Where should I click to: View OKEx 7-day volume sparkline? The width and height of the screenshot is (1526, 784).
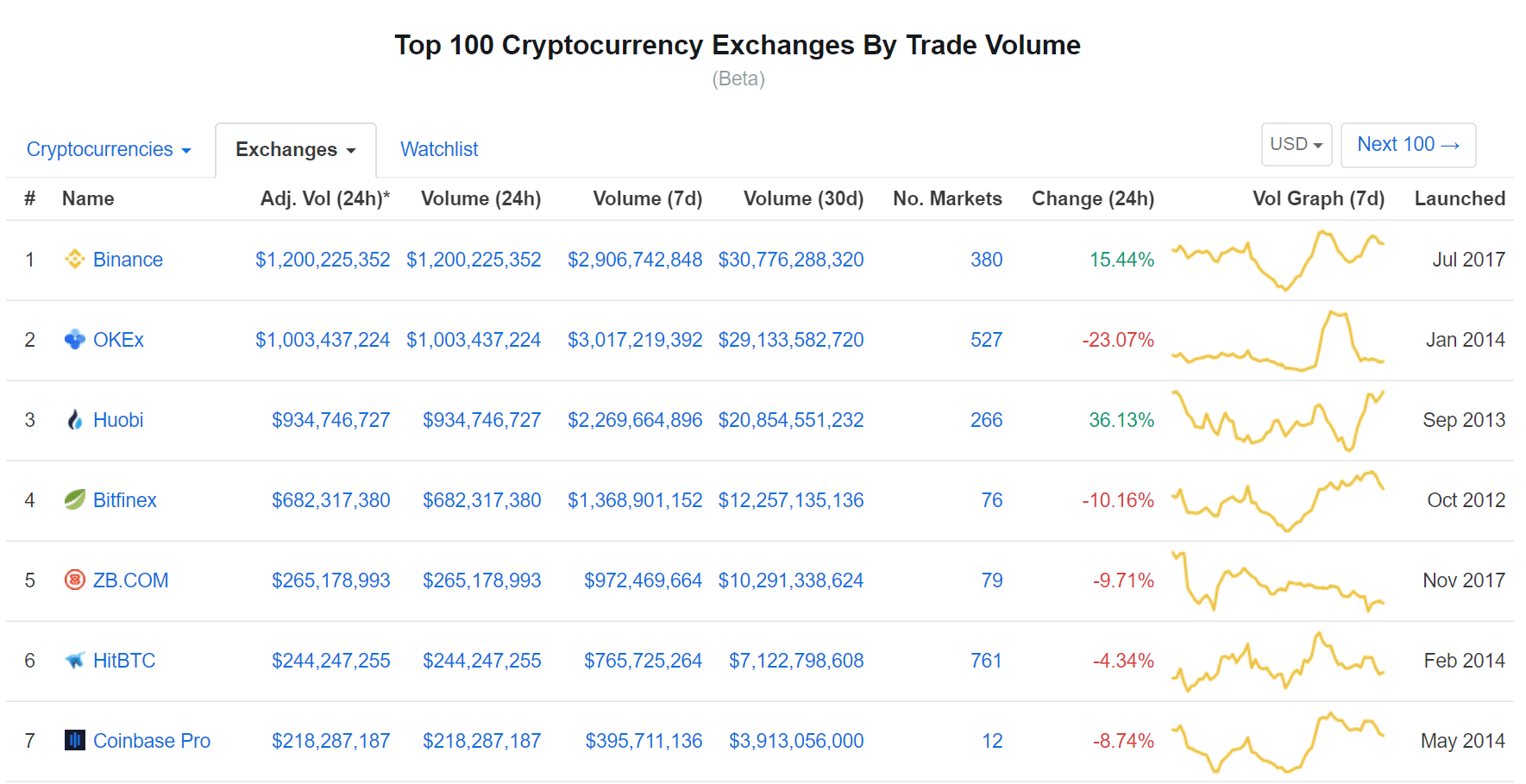1278,340
